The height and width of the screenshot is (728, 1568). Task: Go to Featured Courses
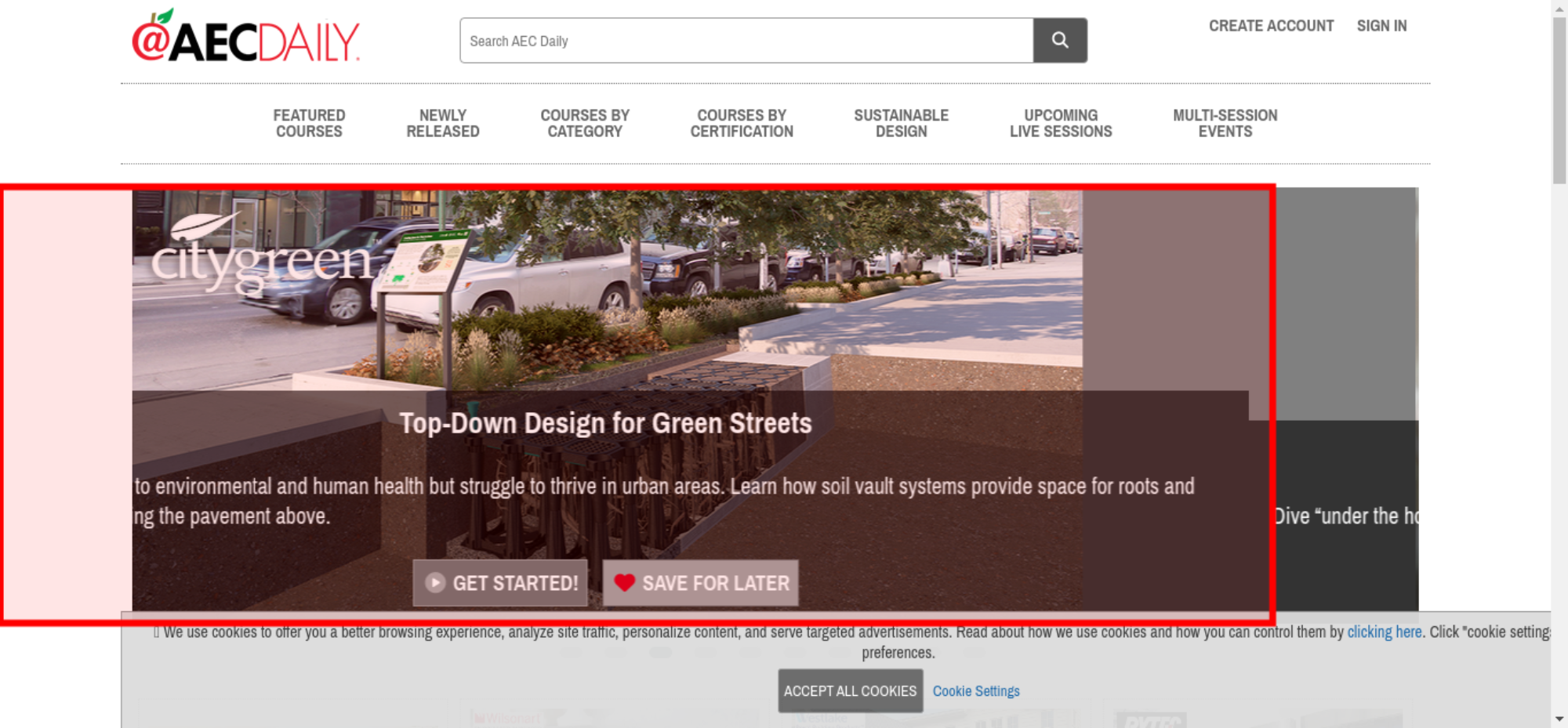coord(309,124)
